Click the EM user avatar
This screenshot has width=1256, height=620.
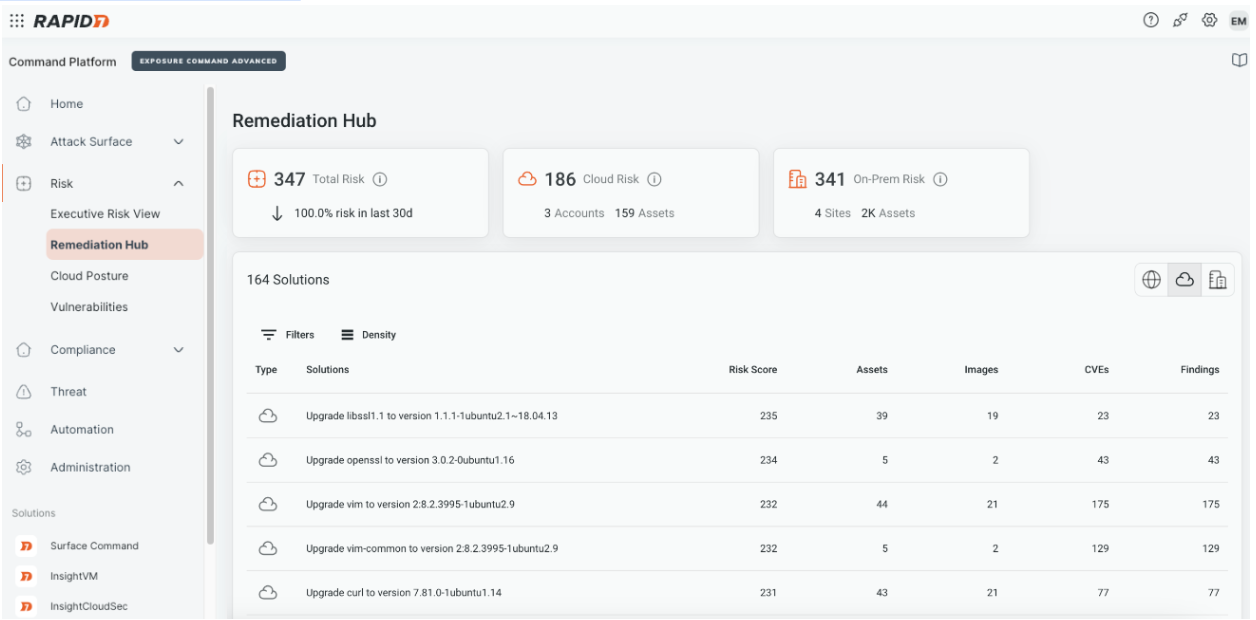click(x=1238, y=21)
